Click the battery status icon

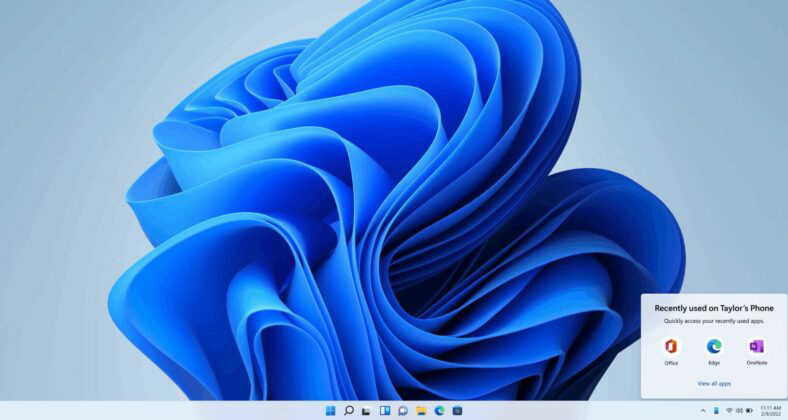coord(749,410)
